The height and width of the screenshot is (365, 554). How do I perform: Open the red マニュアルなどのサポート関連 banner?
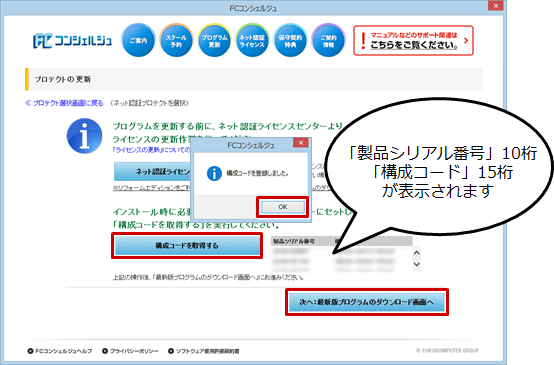(413, 40)
